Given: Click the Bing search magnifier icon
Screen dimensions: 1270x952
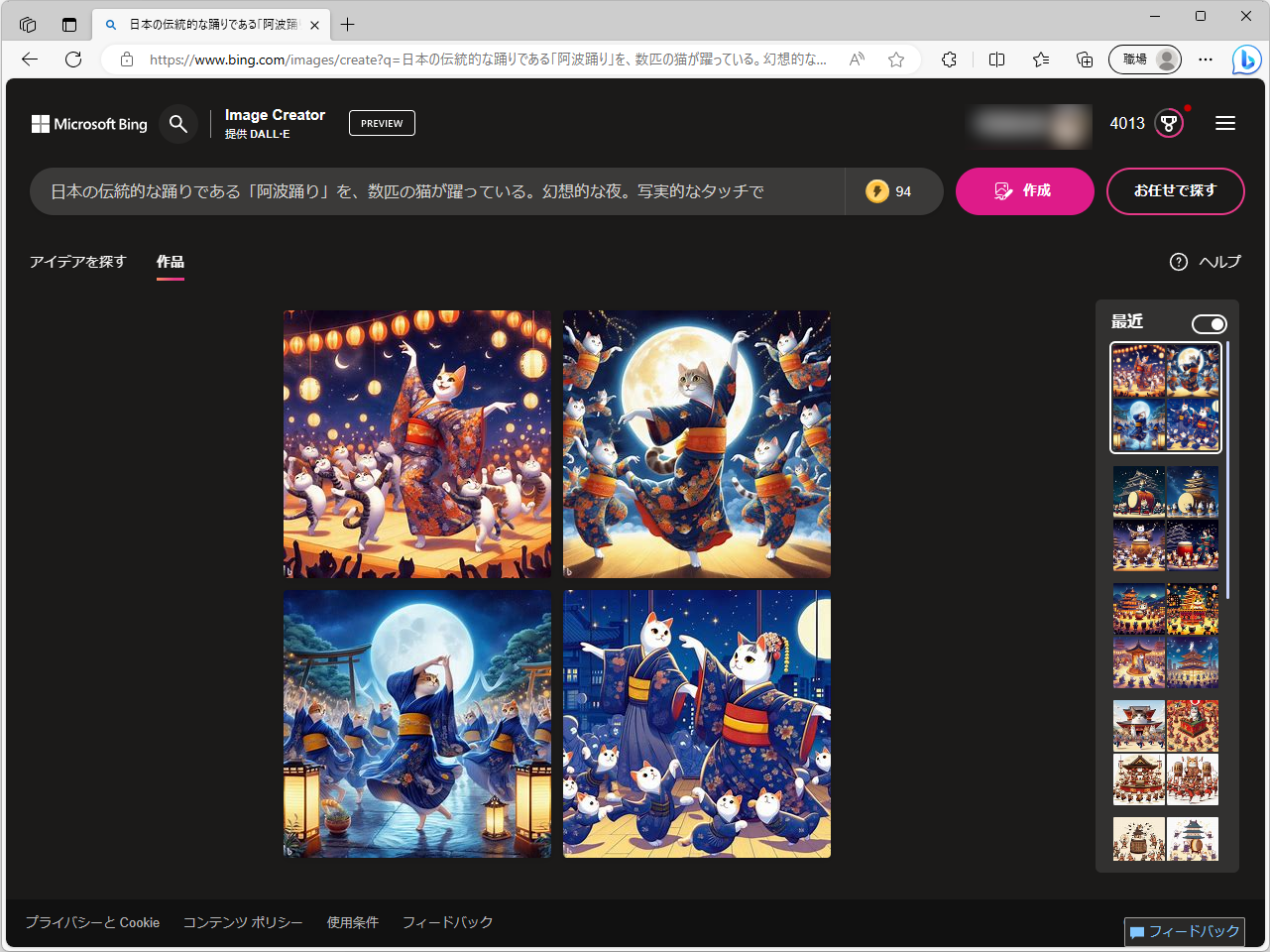Looking at the screenshot, I should 178,123.
